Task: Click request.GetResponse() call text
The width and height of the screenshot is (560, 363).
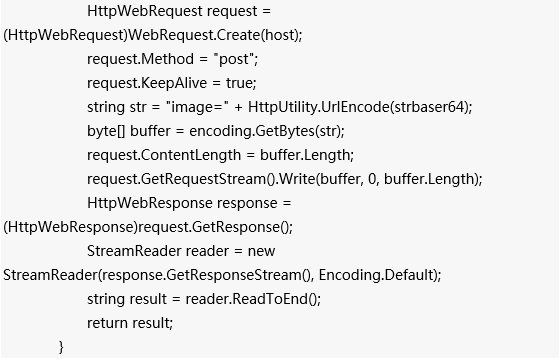Action: [215, 227]
